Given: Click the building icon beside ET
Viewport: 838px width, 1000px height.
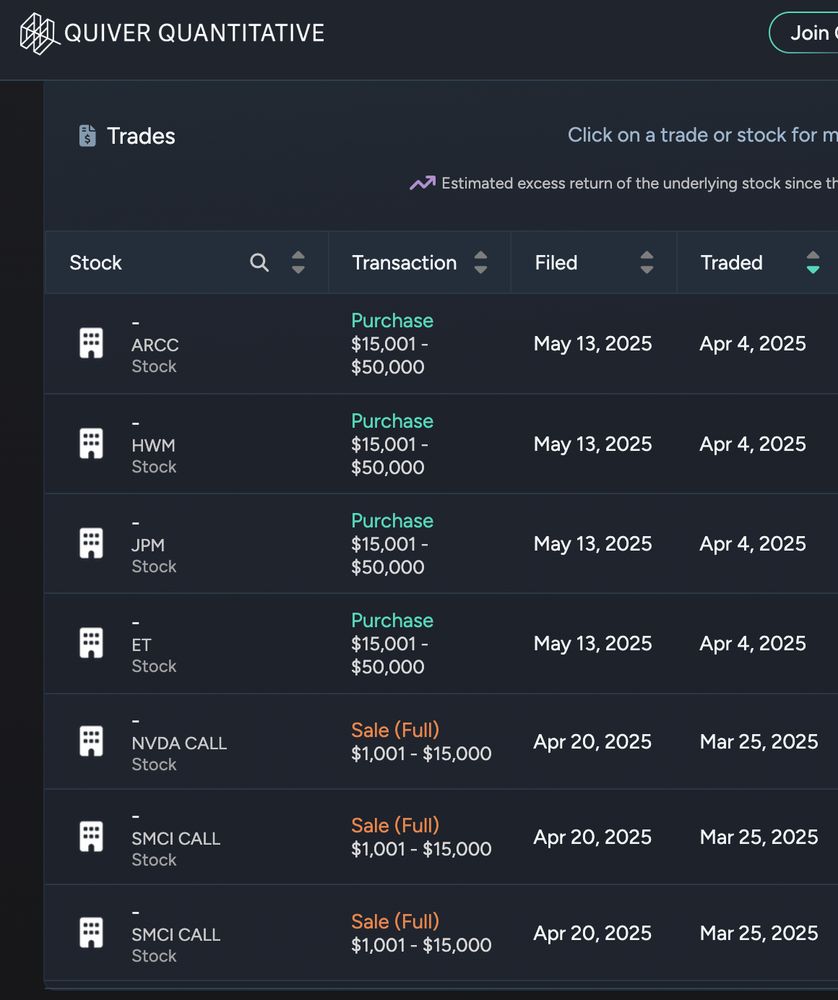Looking at the screenshot, I should point(91,643).
